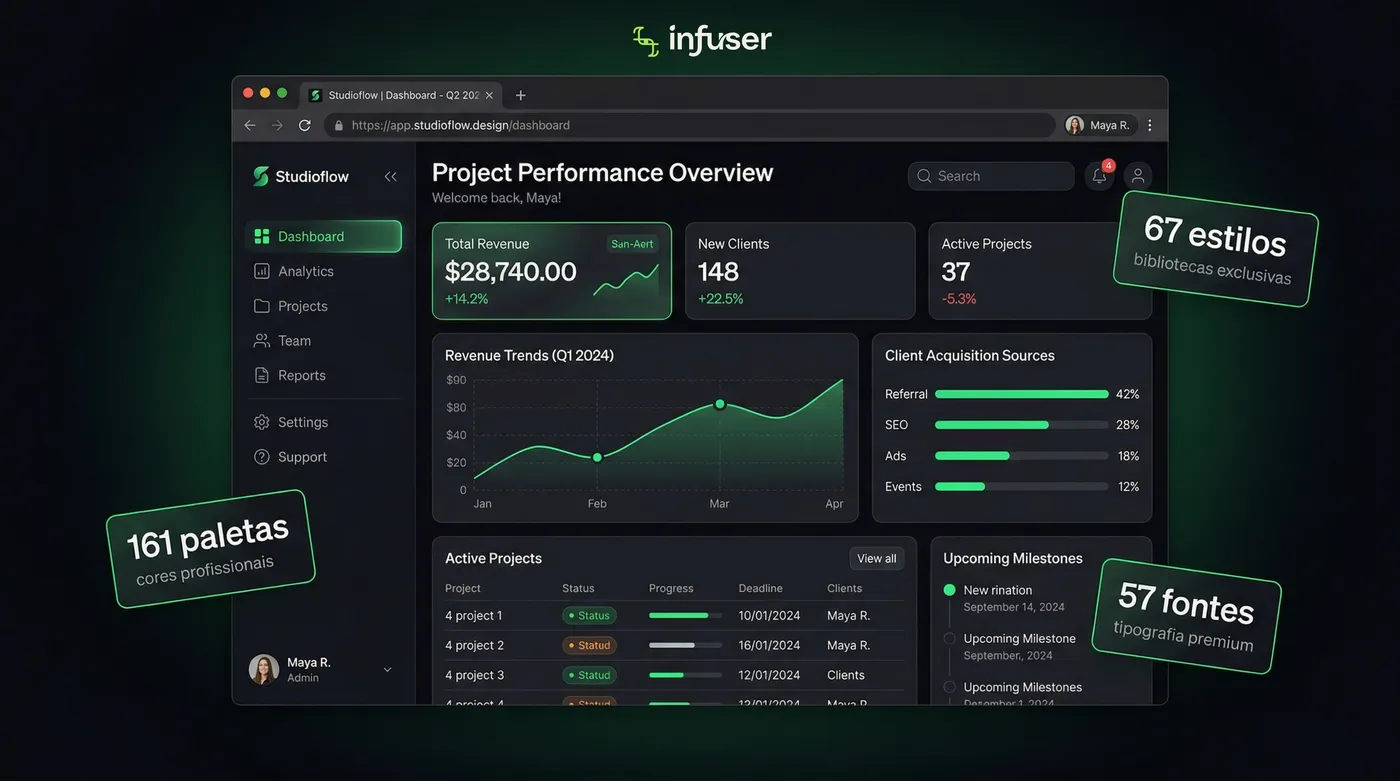This screenshot has height=781, width=1400.
Task: Click Maya R. avatar in sidebar
Action: [264, 669]
